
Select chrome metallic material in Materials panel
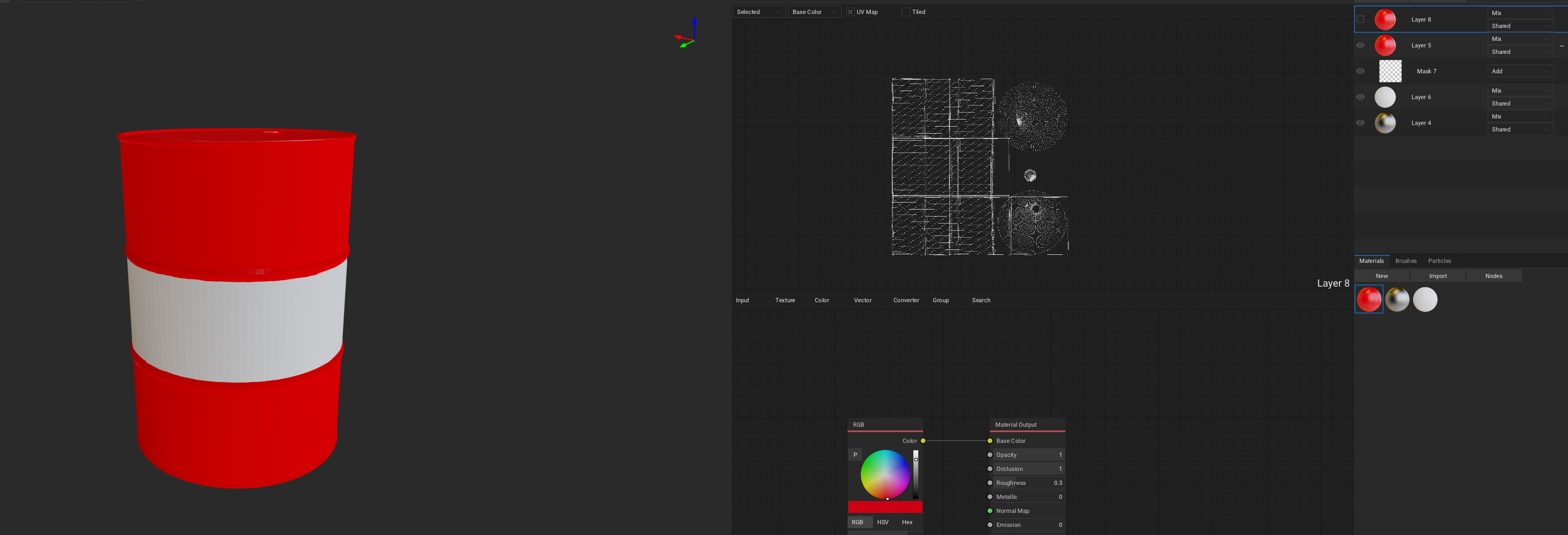[1397, 300]
